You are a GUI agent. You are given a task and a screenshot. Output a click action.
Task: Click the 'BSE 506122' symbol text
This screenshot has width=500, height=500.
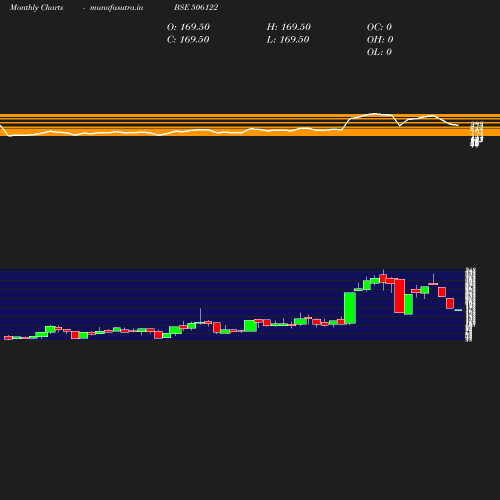coord(196,7)
